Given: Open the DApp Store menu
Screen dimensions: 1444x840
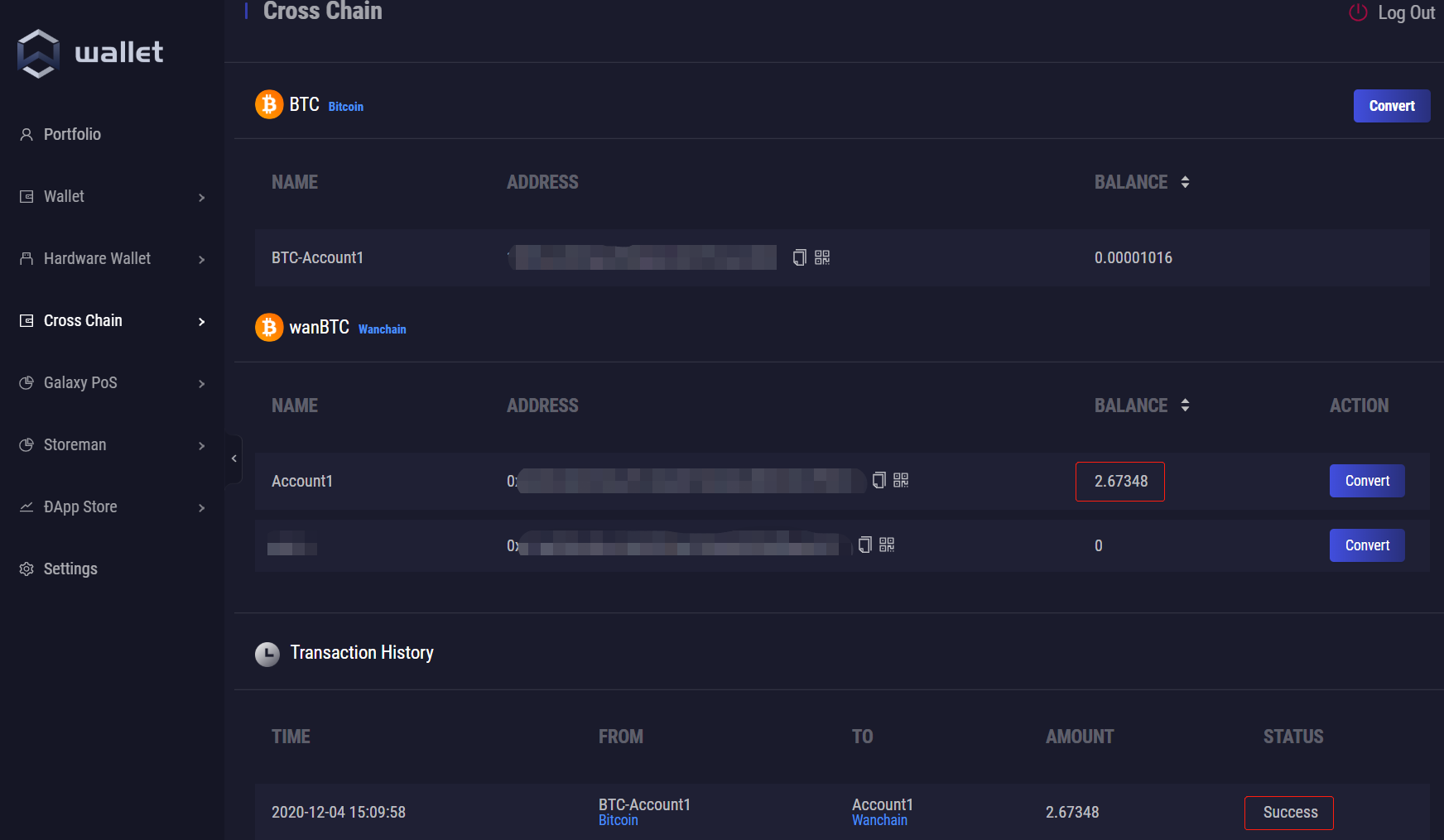Looking at the screenshot, I should 80,506.
